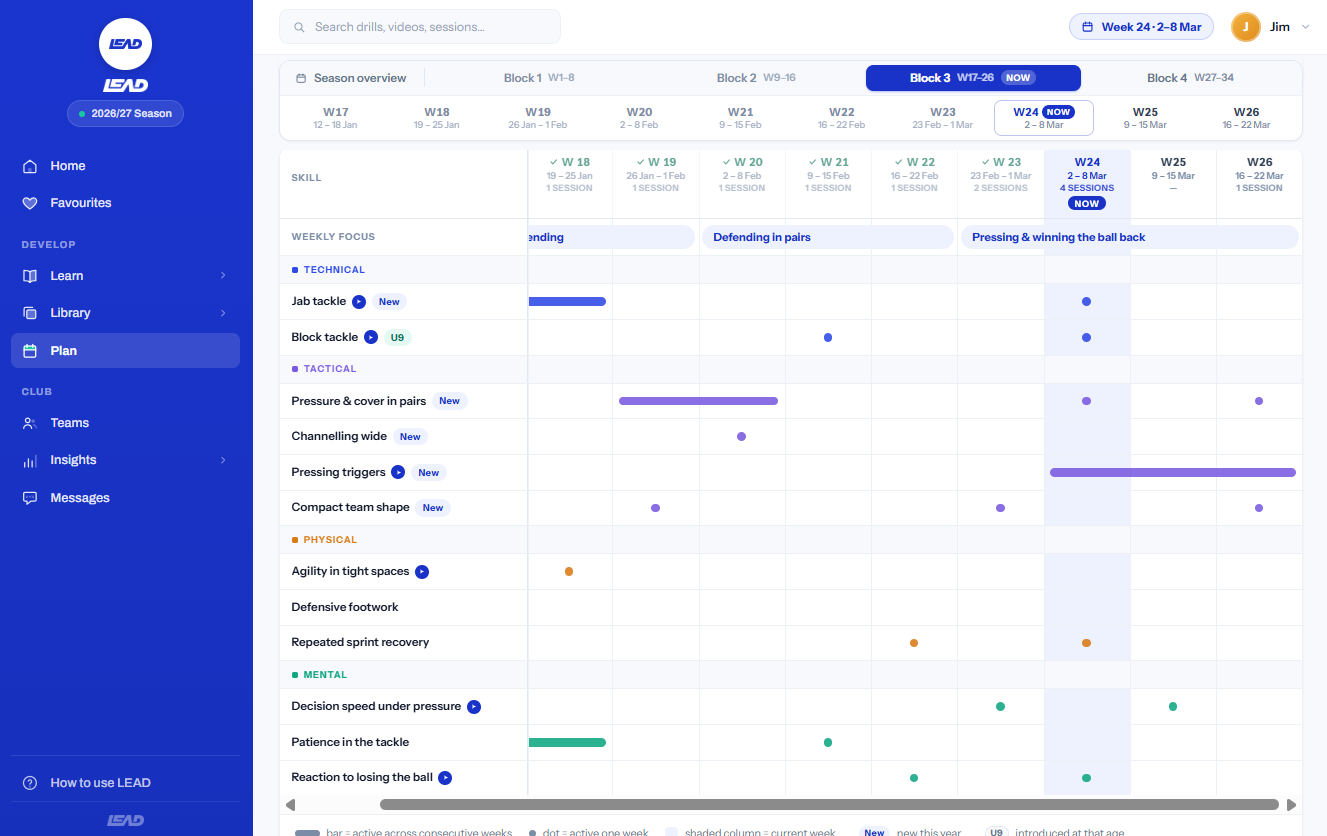Viewport: 1327px width, 836px height.
Task: Click the LEAD logo at sidebar top
Action: pyautogui.click(x=126, y=43)
